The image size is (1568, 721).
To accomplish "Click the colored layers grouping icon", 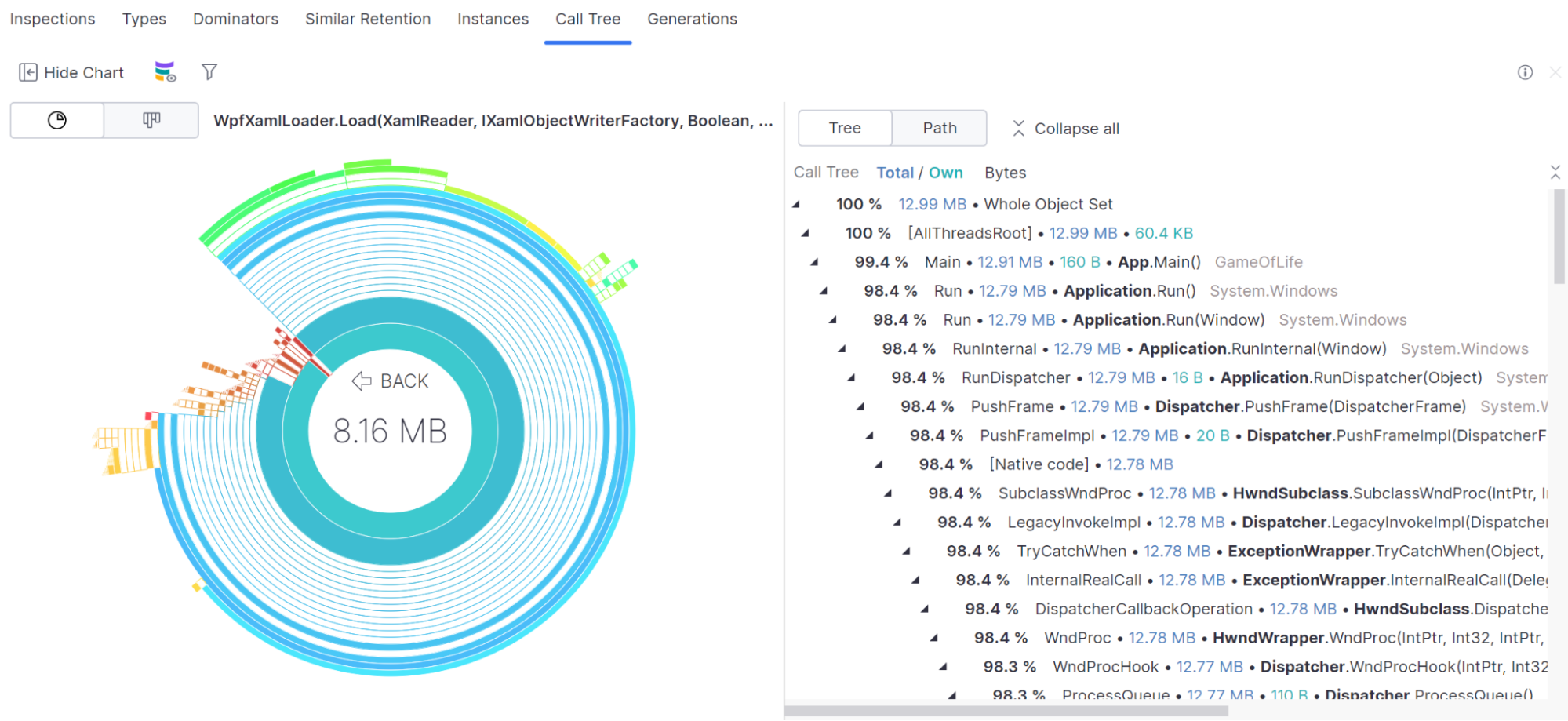I will 165,72.
